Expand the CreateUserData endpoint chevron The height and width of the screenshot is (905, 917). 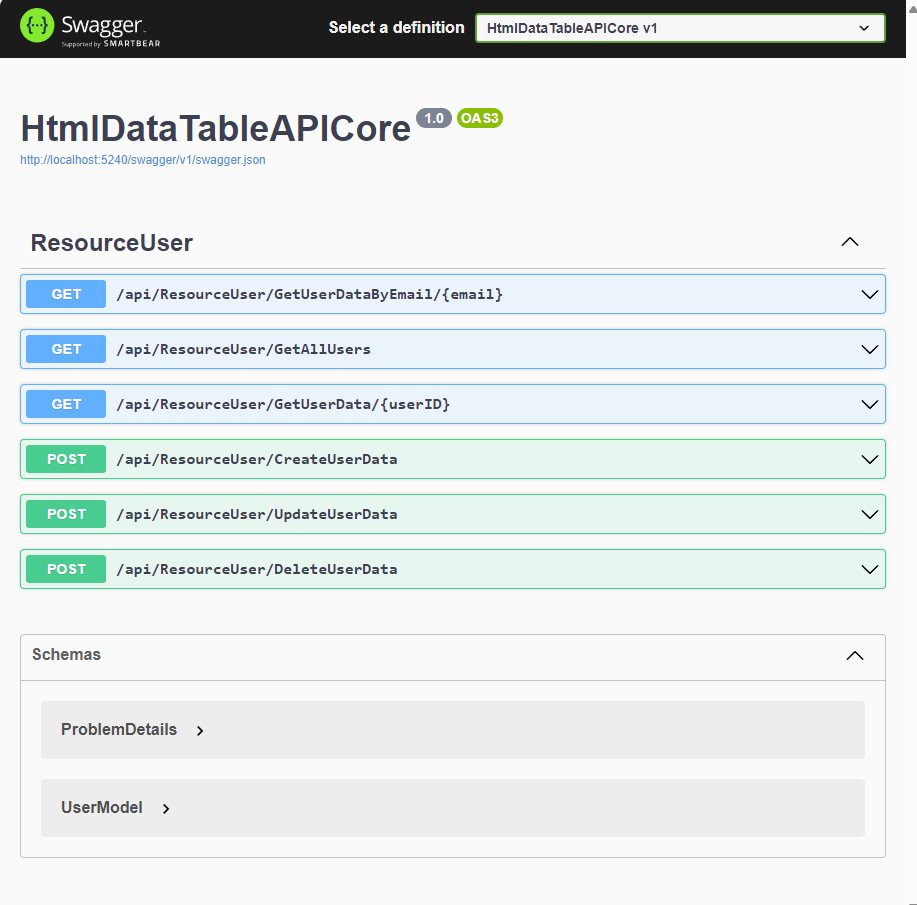[869, 460]
